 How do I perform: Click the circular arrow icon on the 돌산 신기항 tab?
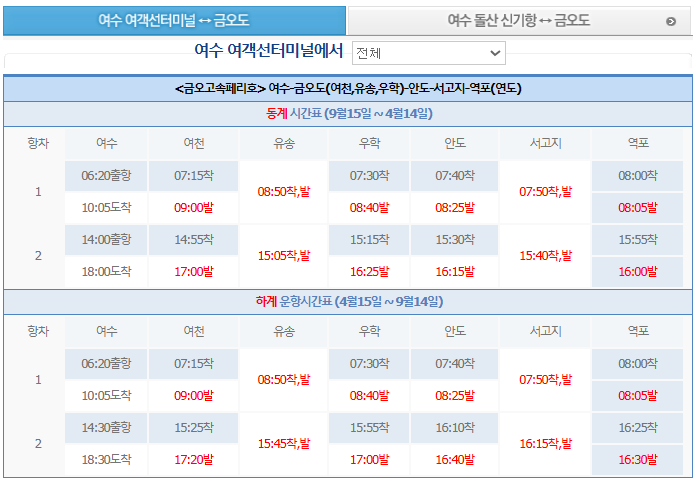[x=670, y=21]
